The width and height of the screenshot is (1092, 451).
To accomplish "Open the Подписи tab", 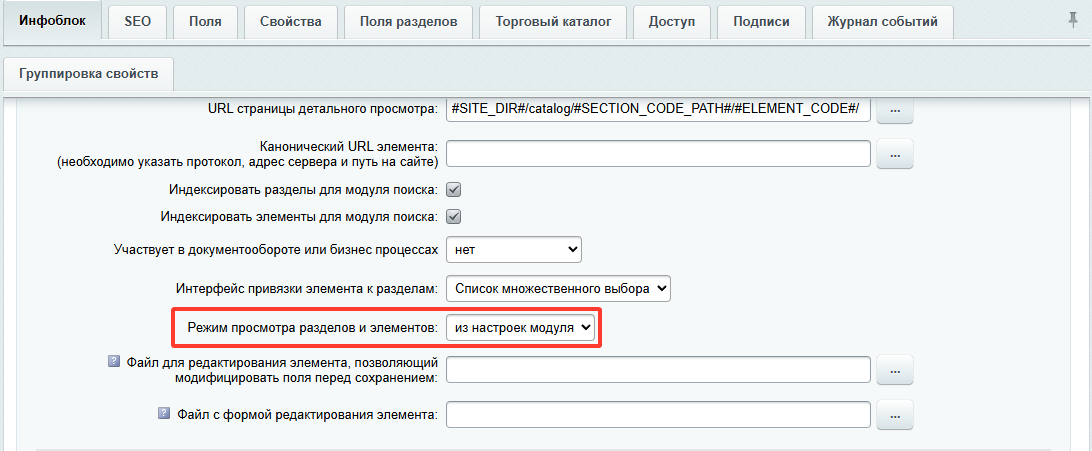I will (761, 22).
